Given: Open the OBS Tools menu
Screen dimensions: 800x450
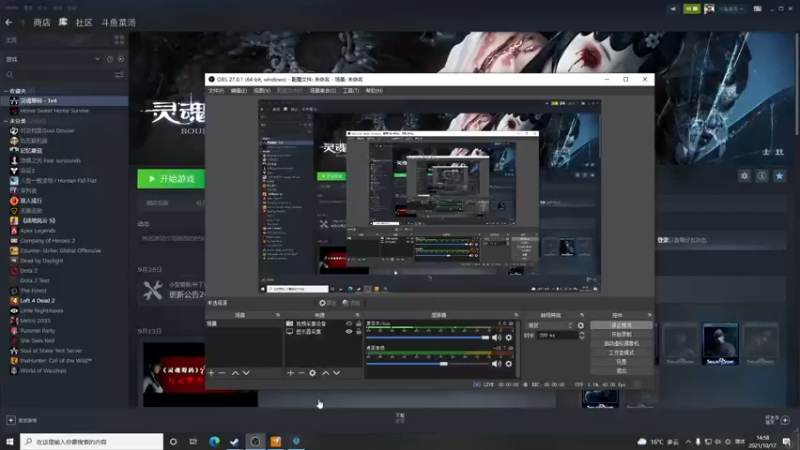Looking at the screenshot, I should tap(351, 91).
